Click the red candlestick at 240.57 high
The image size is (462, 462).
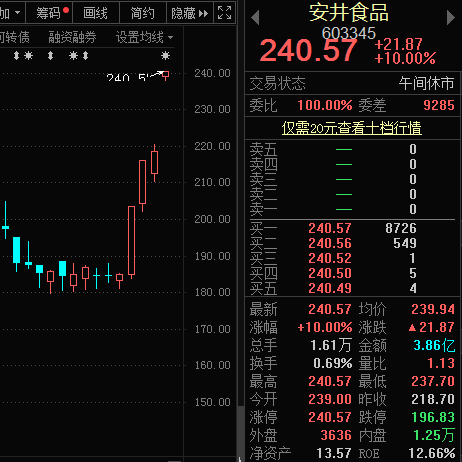tap(165, 76)
